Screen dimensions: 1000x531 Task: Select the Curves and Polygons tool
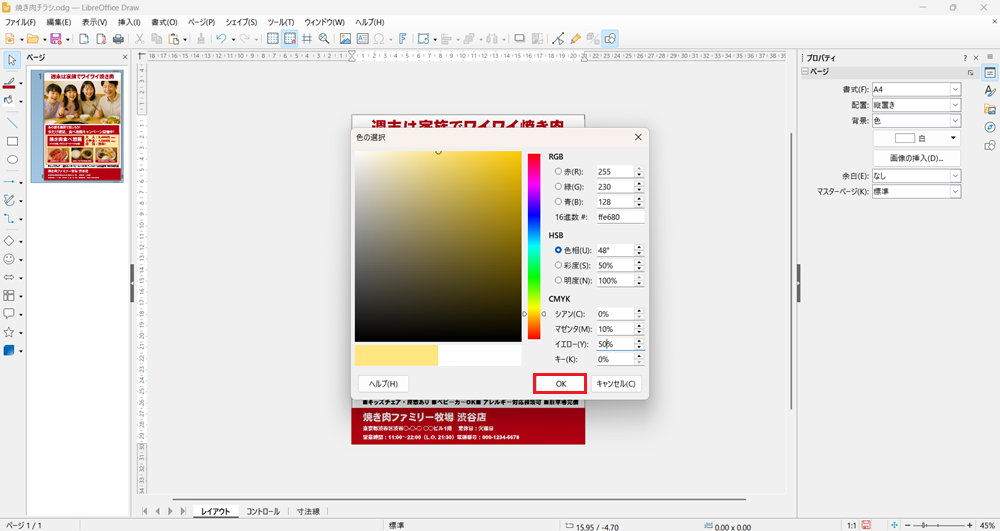tap(9, 200)
